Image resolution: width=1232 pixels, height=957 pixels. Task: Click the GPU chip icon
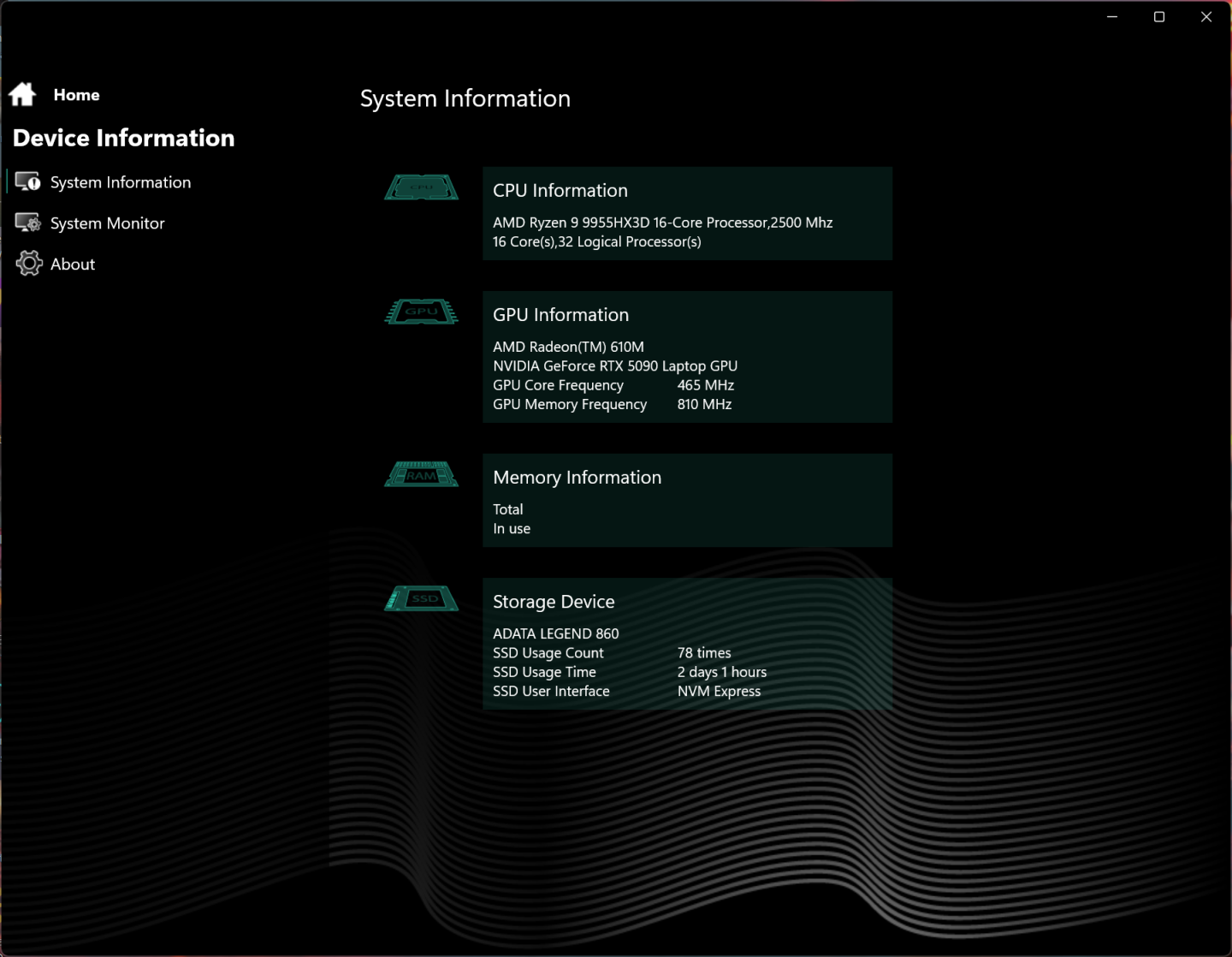(x=421, y=312)
